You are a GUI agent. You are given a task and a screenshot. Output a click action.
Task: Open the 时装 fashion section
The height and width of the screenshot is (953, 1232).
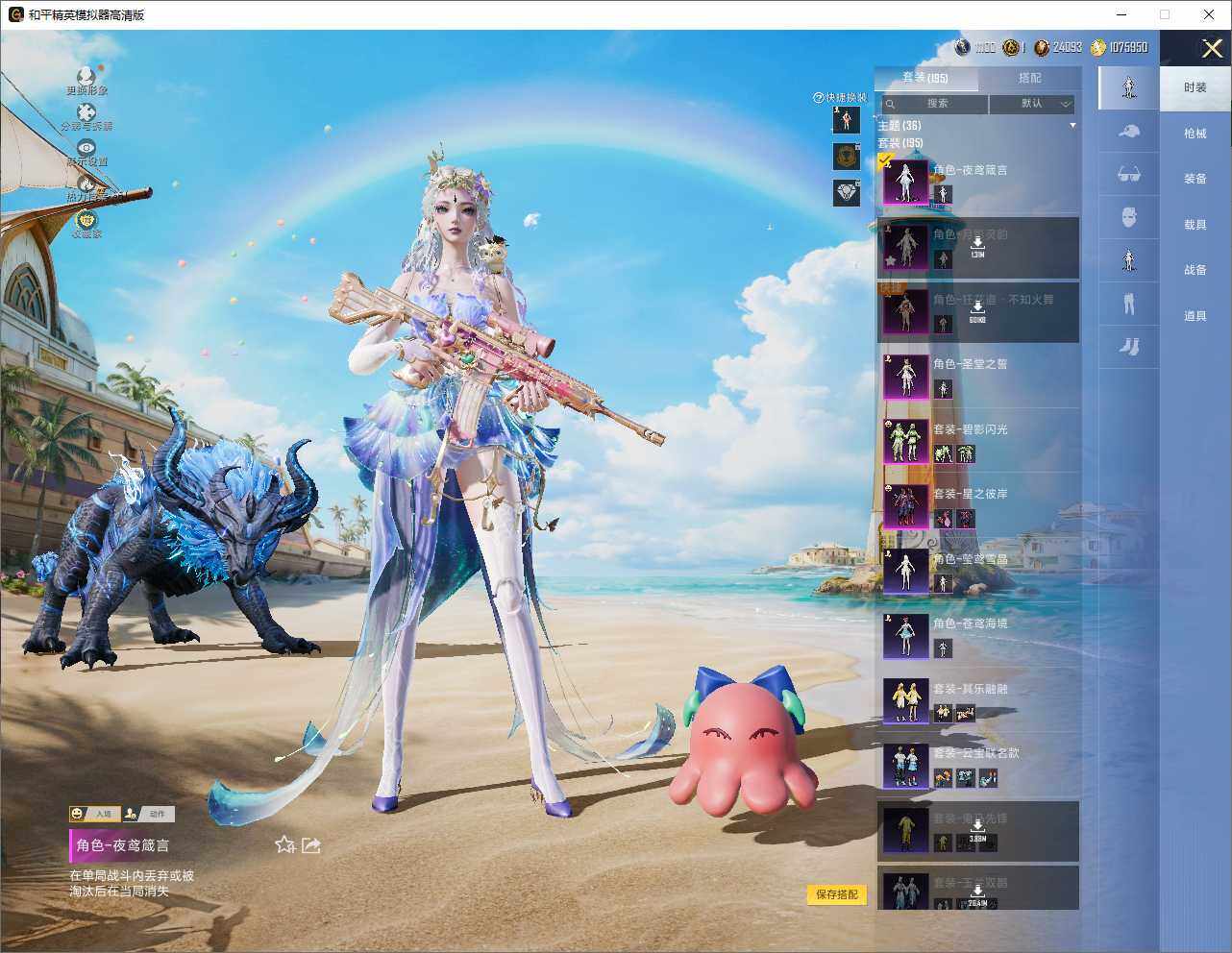(1195, 87)
